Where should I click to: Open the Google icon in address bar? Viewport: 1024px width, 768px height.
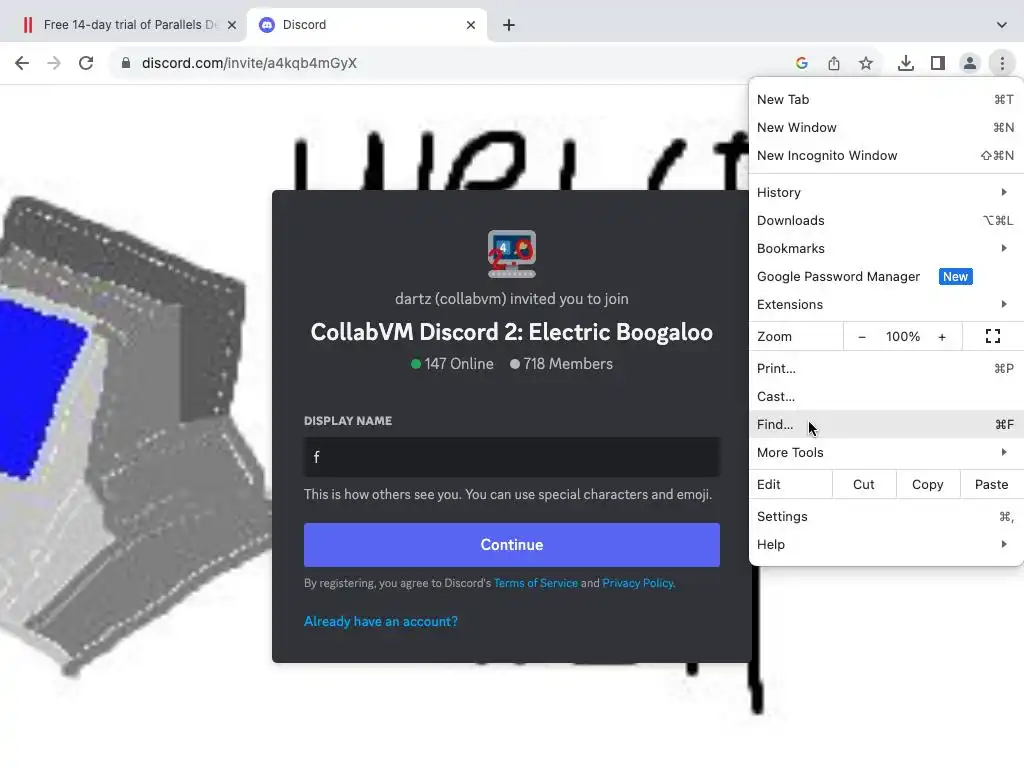802,63
